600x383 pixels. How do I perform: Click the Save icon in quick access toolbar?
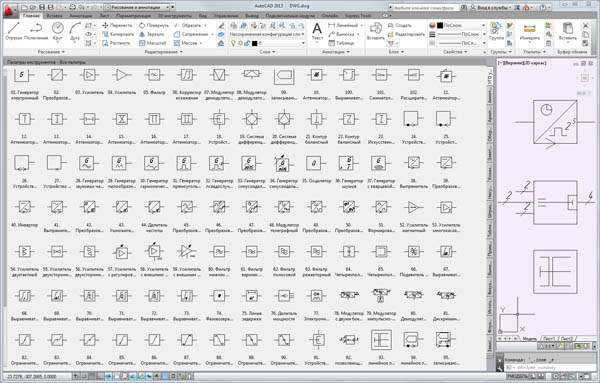[42, 7]
